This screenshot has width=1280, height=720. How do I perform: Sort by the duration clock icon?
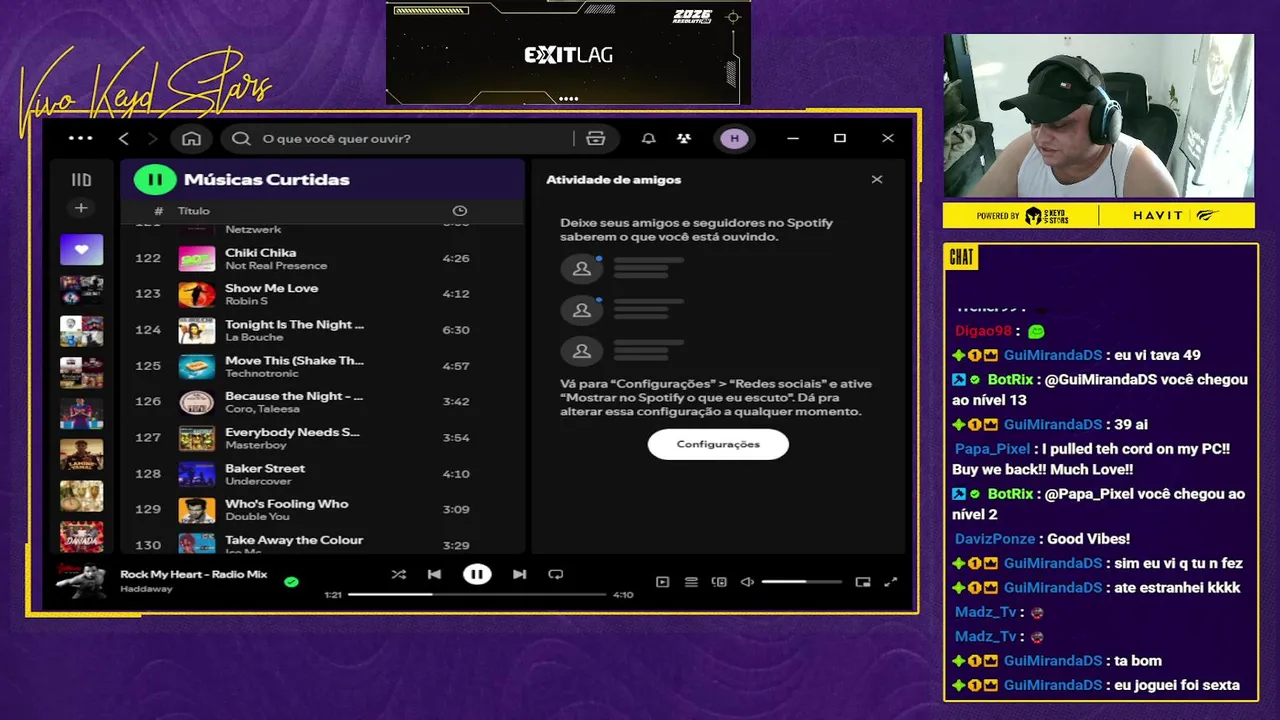(460, 211)
